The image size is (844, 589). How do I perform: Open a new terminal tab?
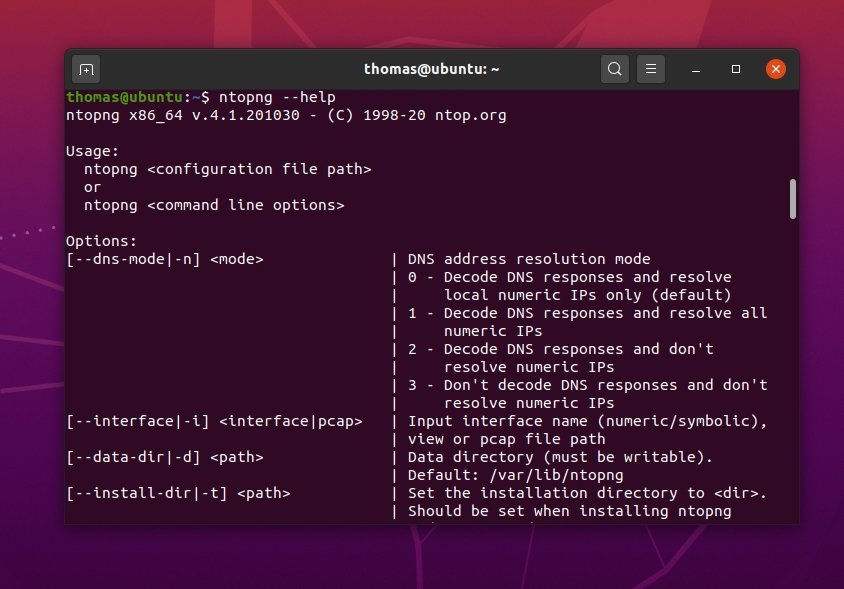[x=86, y=69]
